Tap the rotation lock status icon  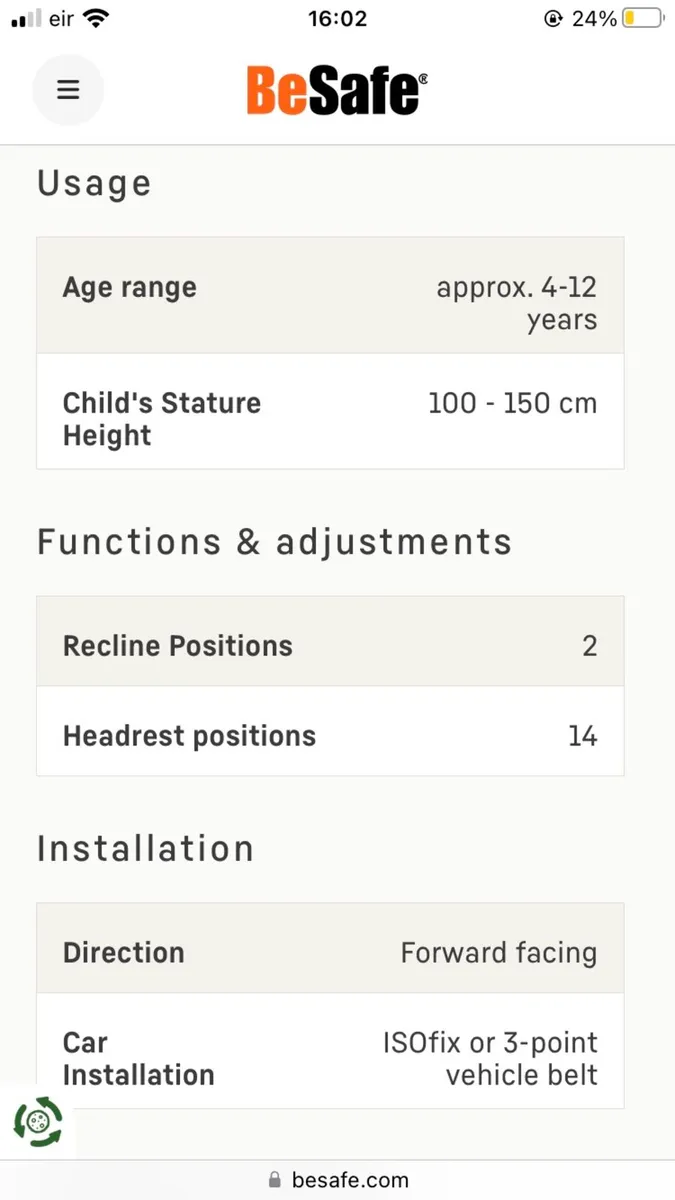pos(551,19)
